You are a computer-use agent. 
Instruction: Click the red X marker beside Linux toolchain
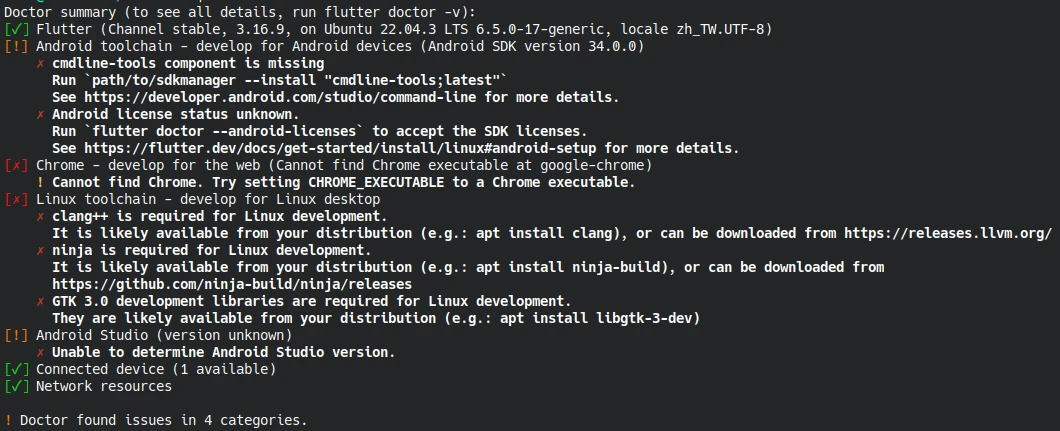[16, 200]
